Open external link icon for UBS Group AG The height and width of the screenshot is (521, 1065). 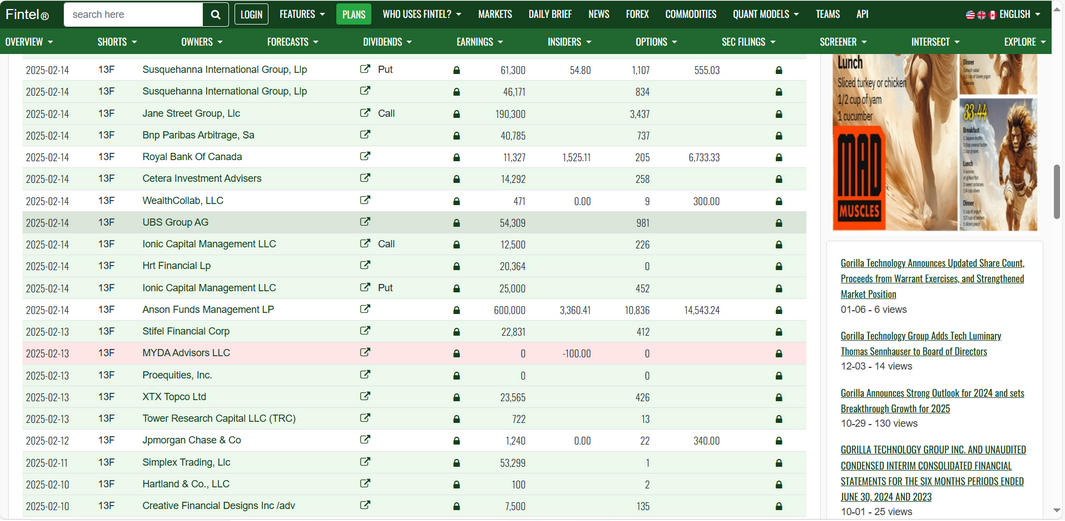[365, 222]
